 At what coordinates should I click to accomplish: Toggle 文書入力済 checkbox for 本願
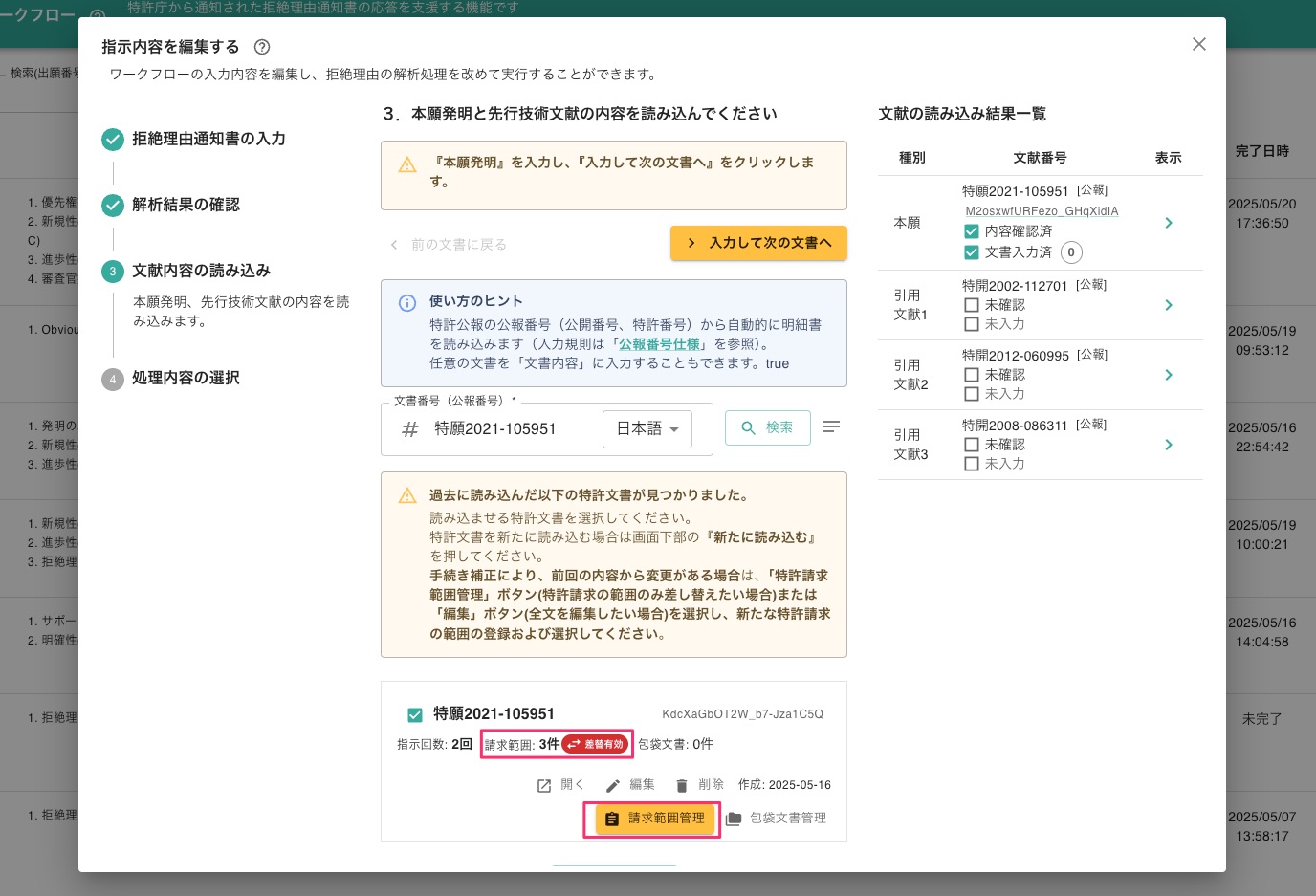[972, 252]
